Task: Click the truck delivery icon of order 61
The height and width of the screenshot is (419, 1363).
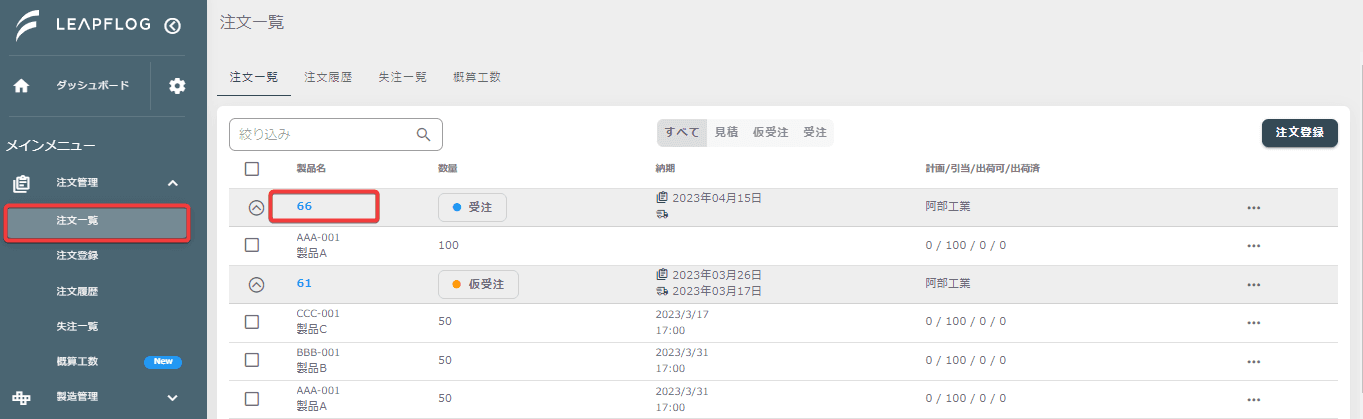Action: (661, 291)
